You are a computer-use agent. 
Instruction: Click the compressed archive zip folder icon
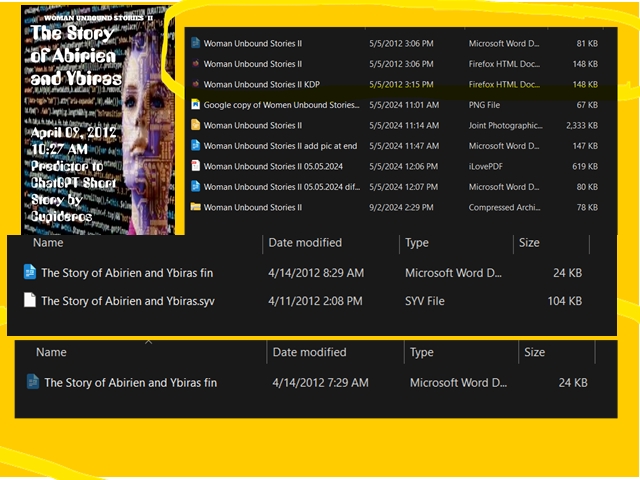pyautogui.click(x=195, y=208)
